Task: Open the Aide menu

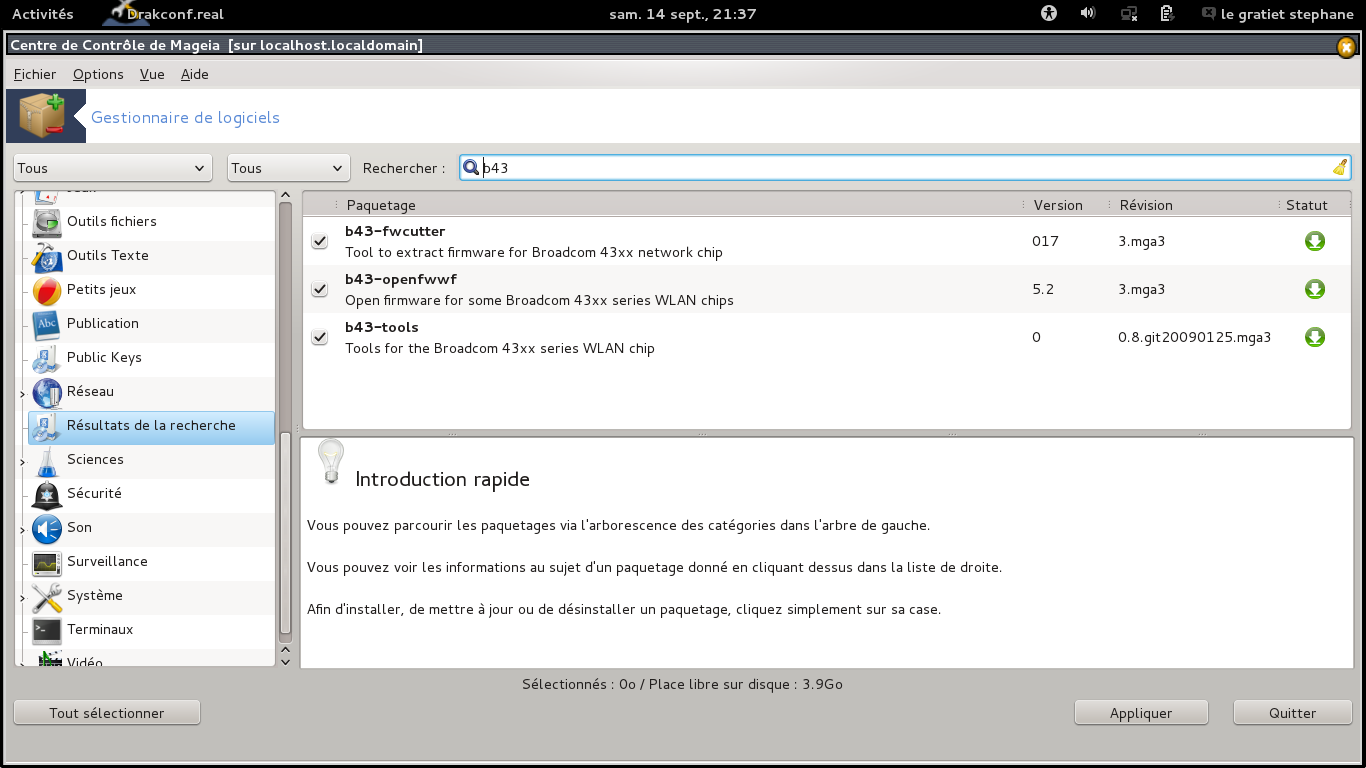Action: click(195, 74)
